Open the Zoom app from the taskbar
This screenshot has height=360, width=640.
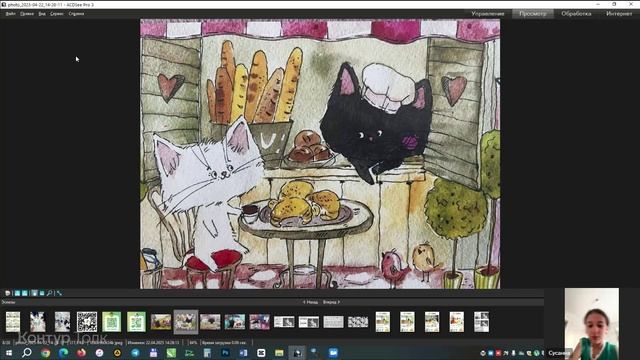[x=333, y=353]
